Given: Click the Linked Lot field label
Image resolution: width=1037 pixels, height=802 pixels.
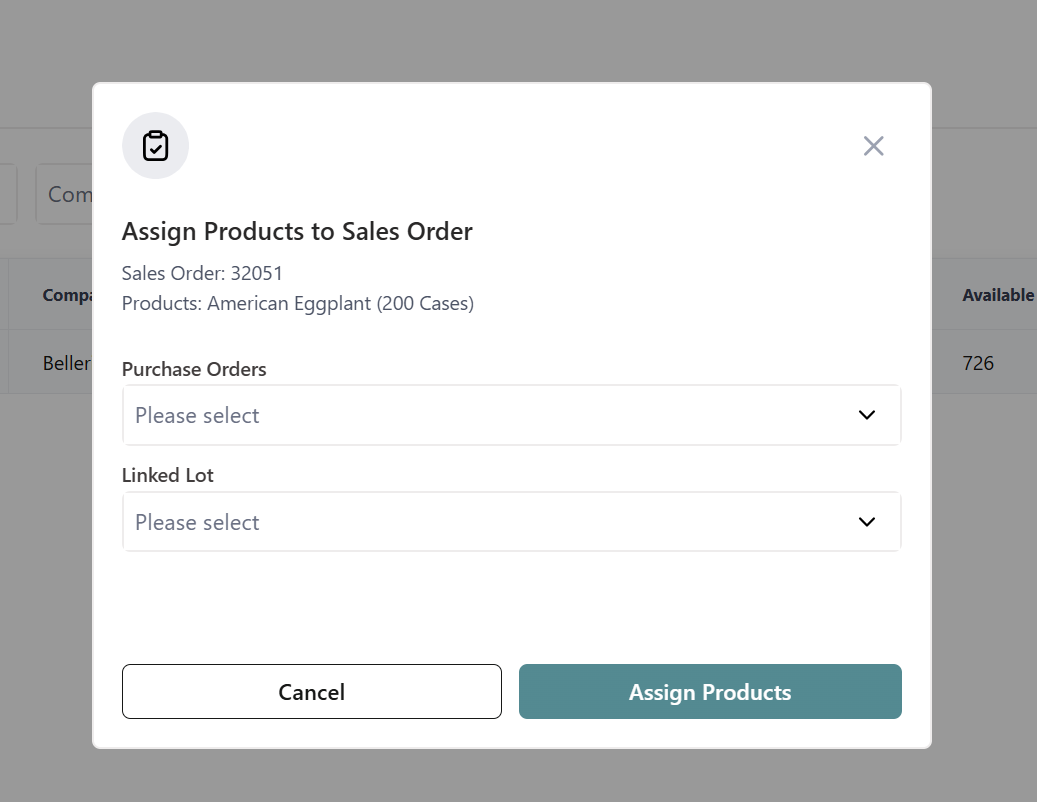Looking at the screenshot, I should pyautogui.click(x=168, y=476).
